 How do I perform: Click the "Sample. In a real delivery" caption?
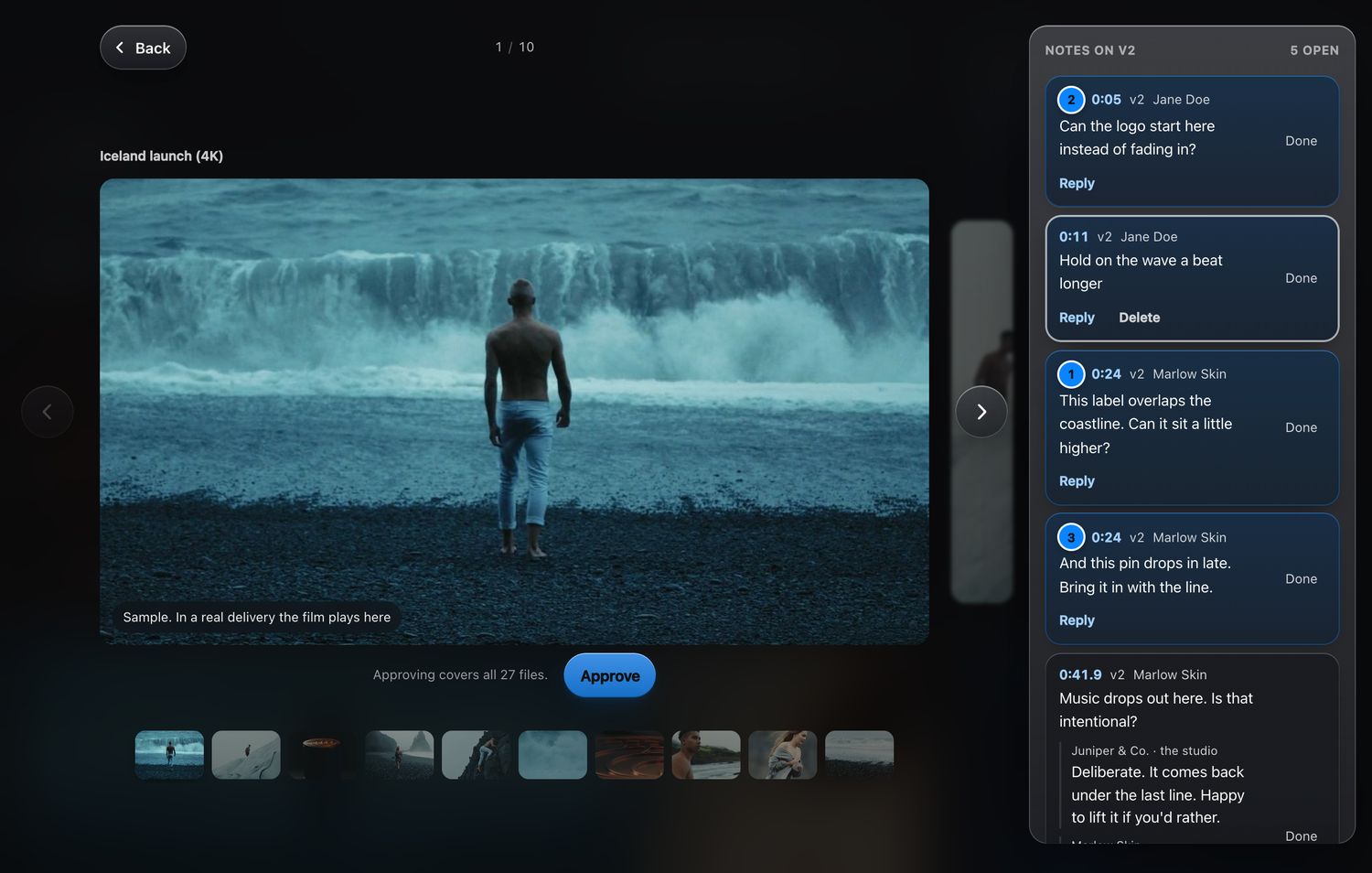click(x=257, y=617)
